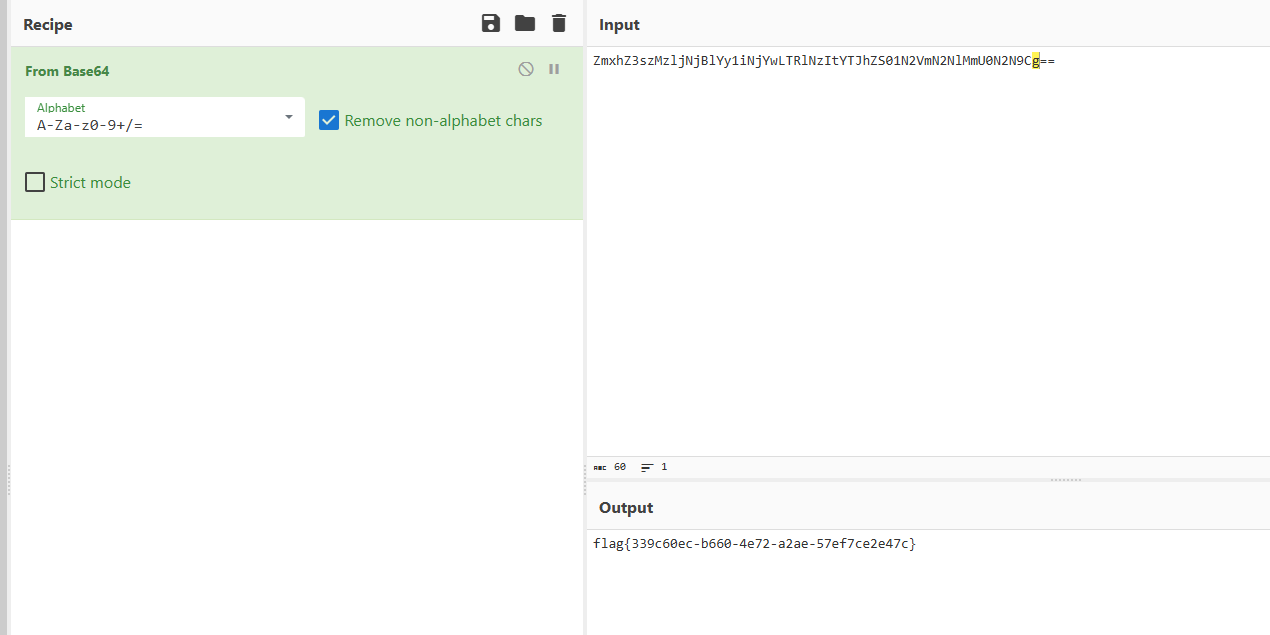Viewport: 1270px width, 635px height.
Task: Click the Output panel heading
Action: point(626,507)
